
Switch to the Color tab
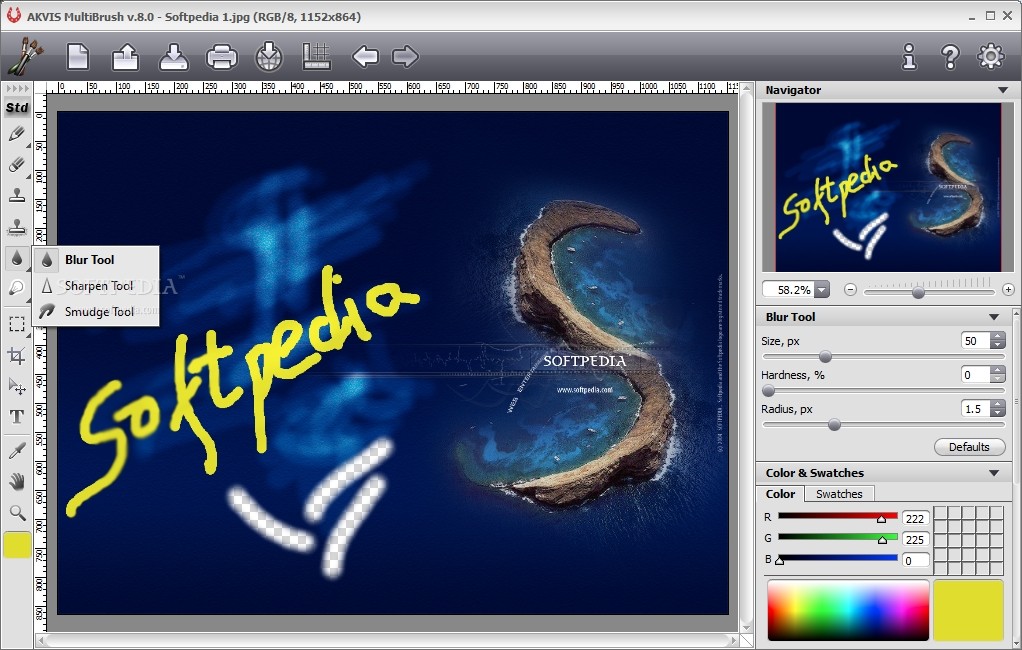point(780,494)
